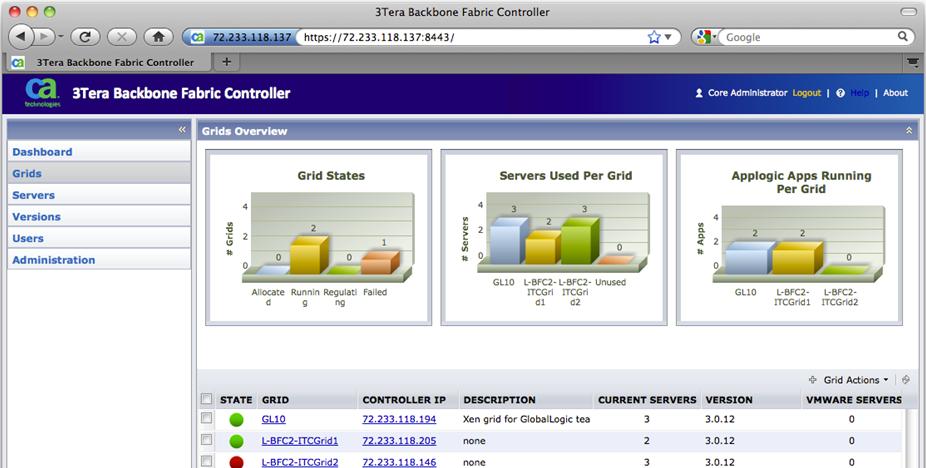Viewport: 926px width, 468px height.
Task: Click the Help question mark icon
Action: point(840,93)
